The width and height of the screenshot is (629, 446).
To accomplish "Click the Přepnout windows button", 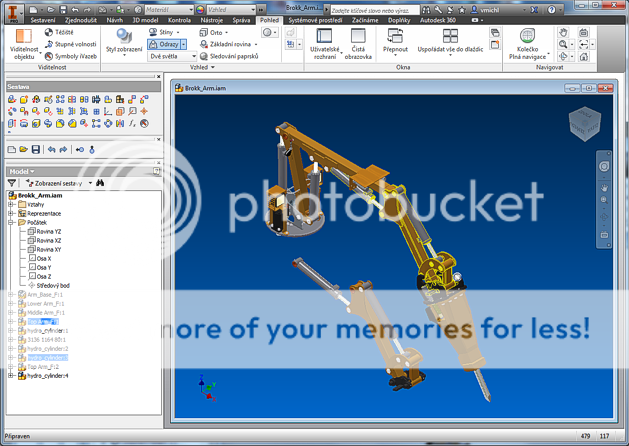I will (x=395, y=41).
